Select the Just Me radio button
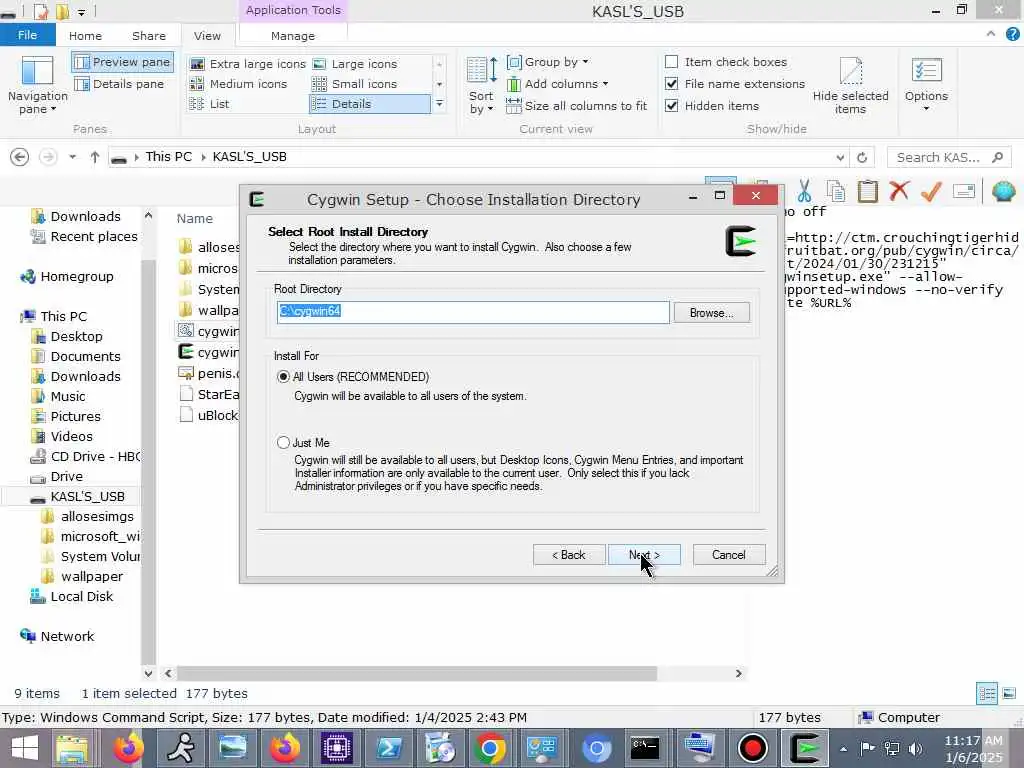 point(283,443)
